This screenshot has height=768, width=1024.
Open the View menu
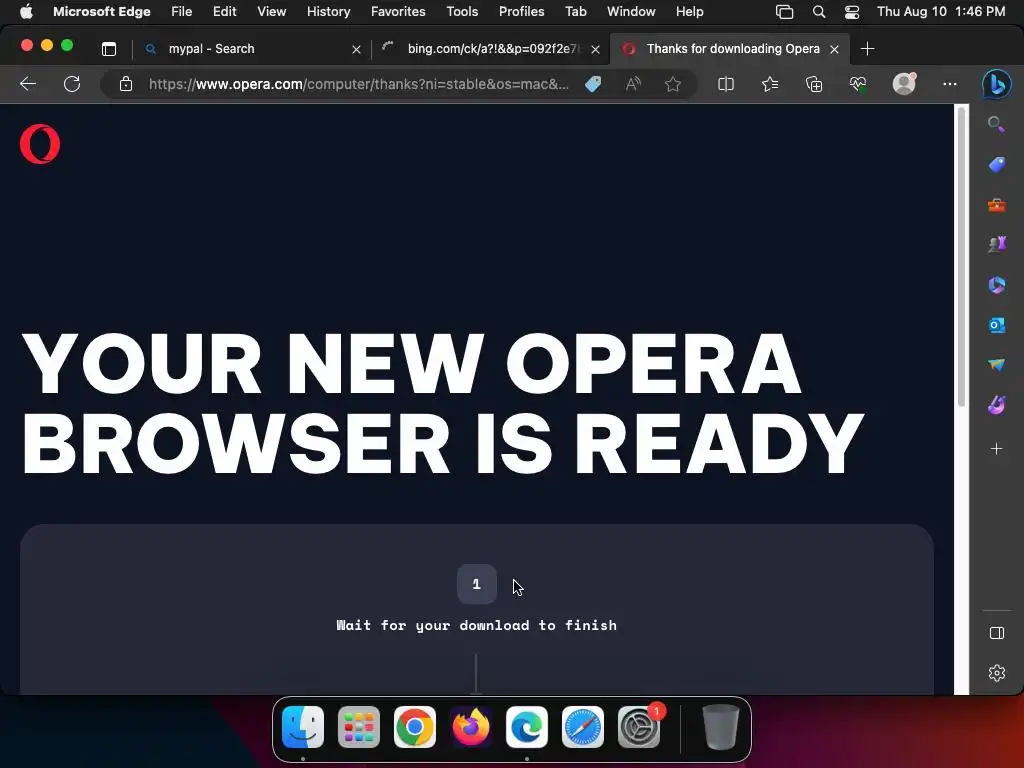271,11
